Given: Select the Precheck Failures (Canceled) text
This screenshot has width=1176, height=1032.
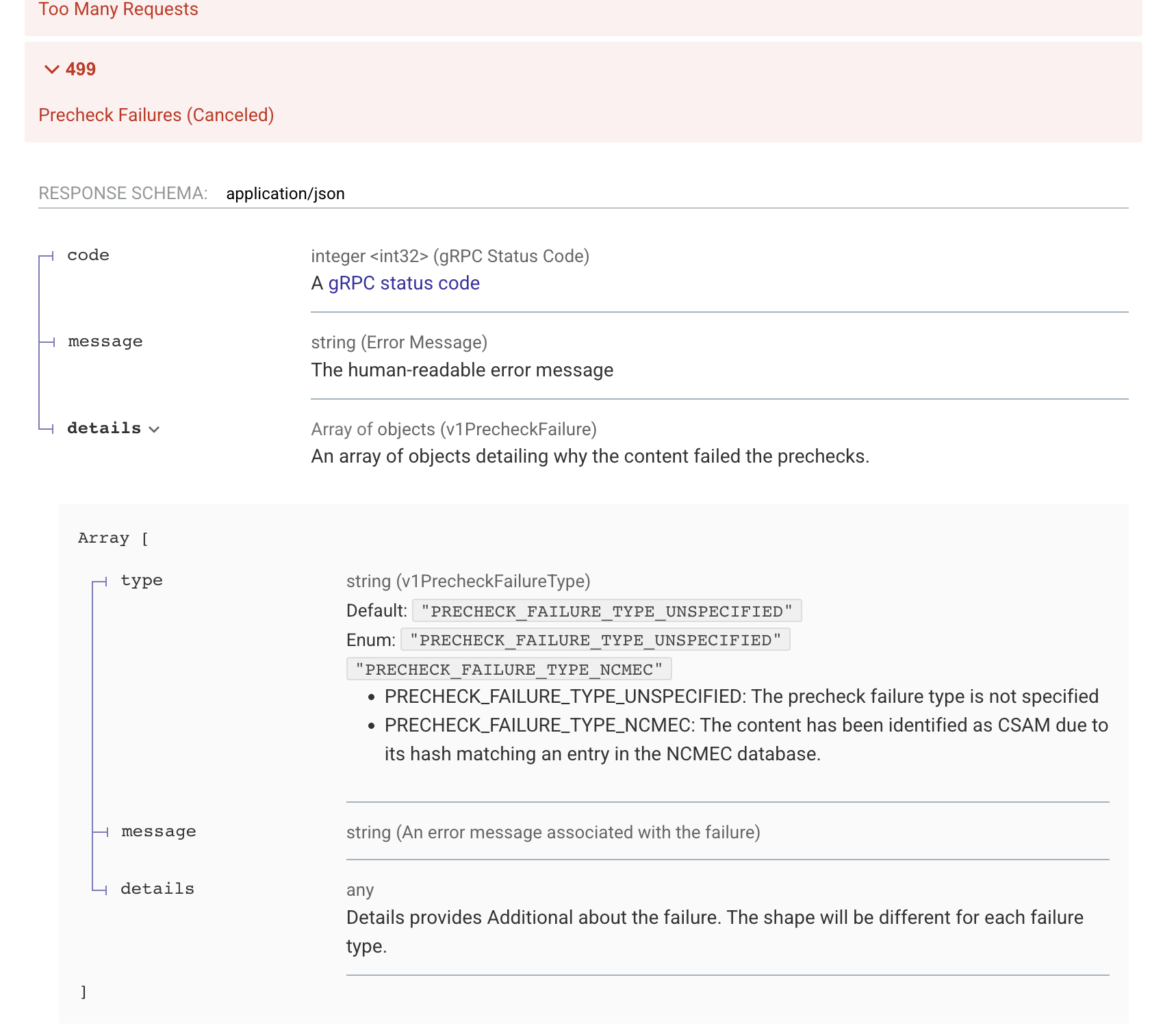Looking at the screenshot, I should [156, 115].
